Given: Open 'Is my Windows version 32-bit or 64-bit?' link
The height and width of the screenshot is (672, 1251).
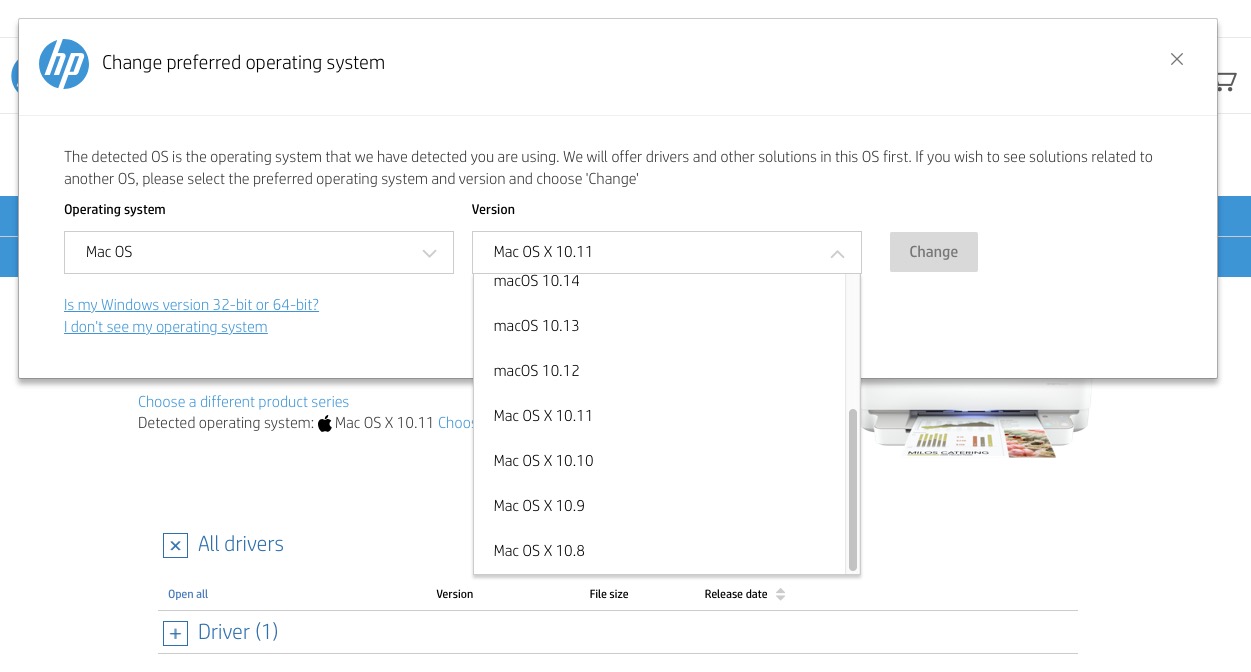Looking at the screenshot, I should (x=191, y=305).
